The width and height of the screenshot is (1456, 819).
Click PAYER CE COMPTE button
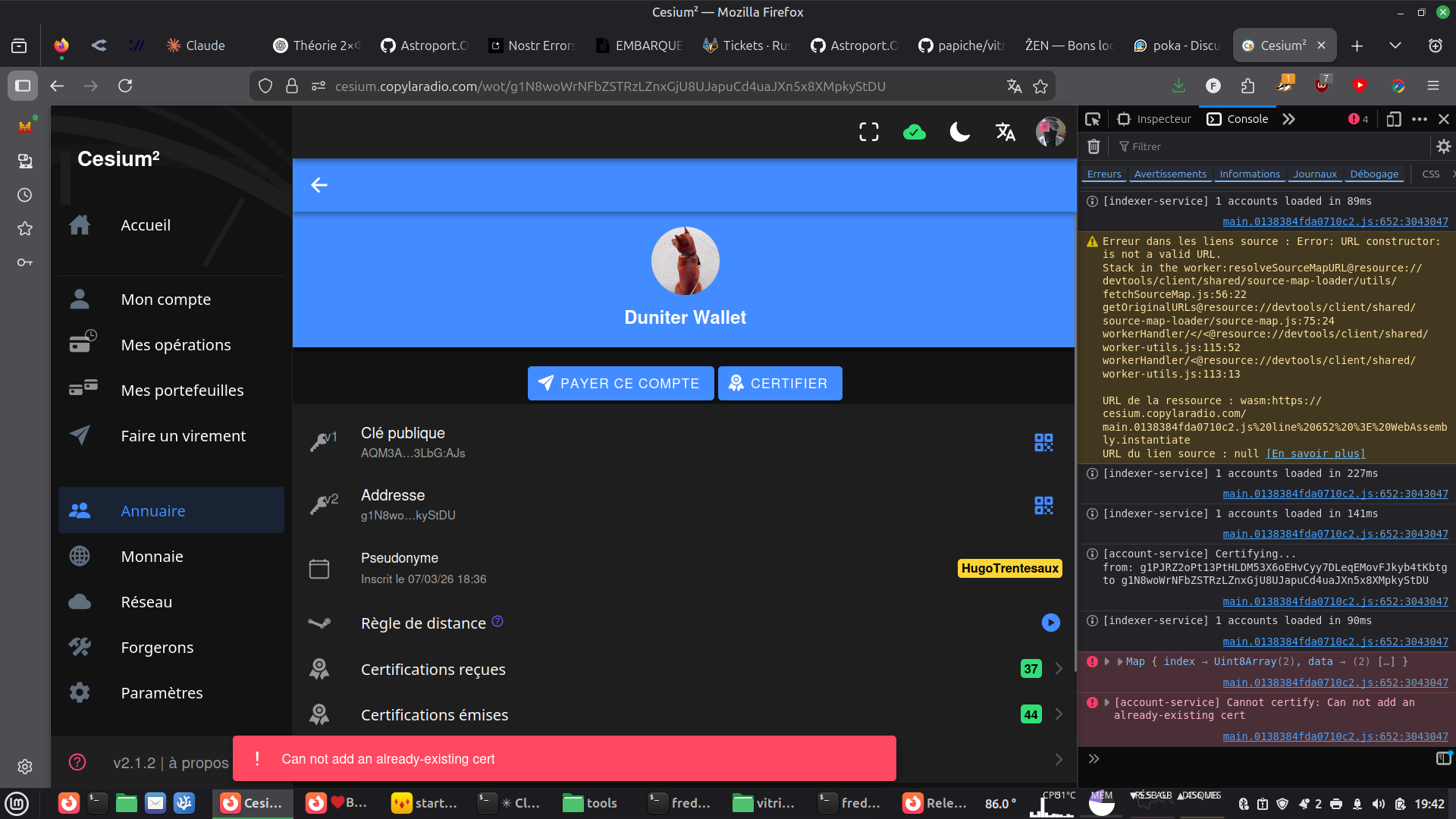click(x=620, y=384)
